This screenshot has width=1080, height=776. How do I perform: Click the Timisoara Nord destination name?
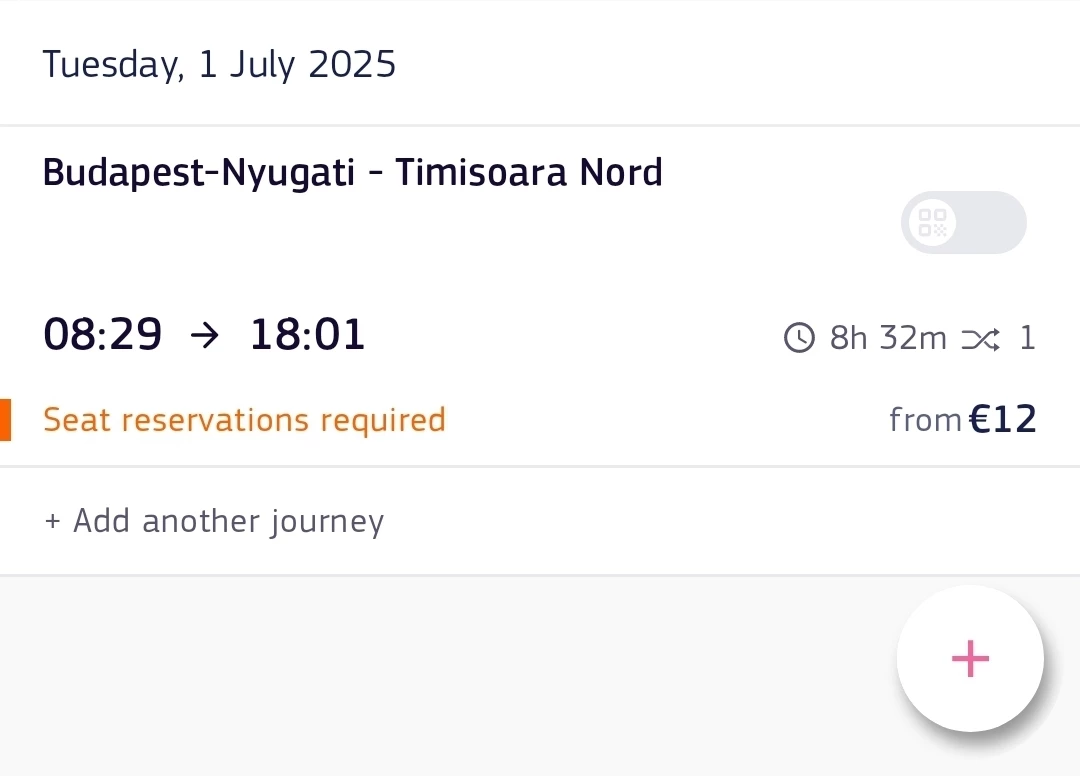click(x=529, y=172)
